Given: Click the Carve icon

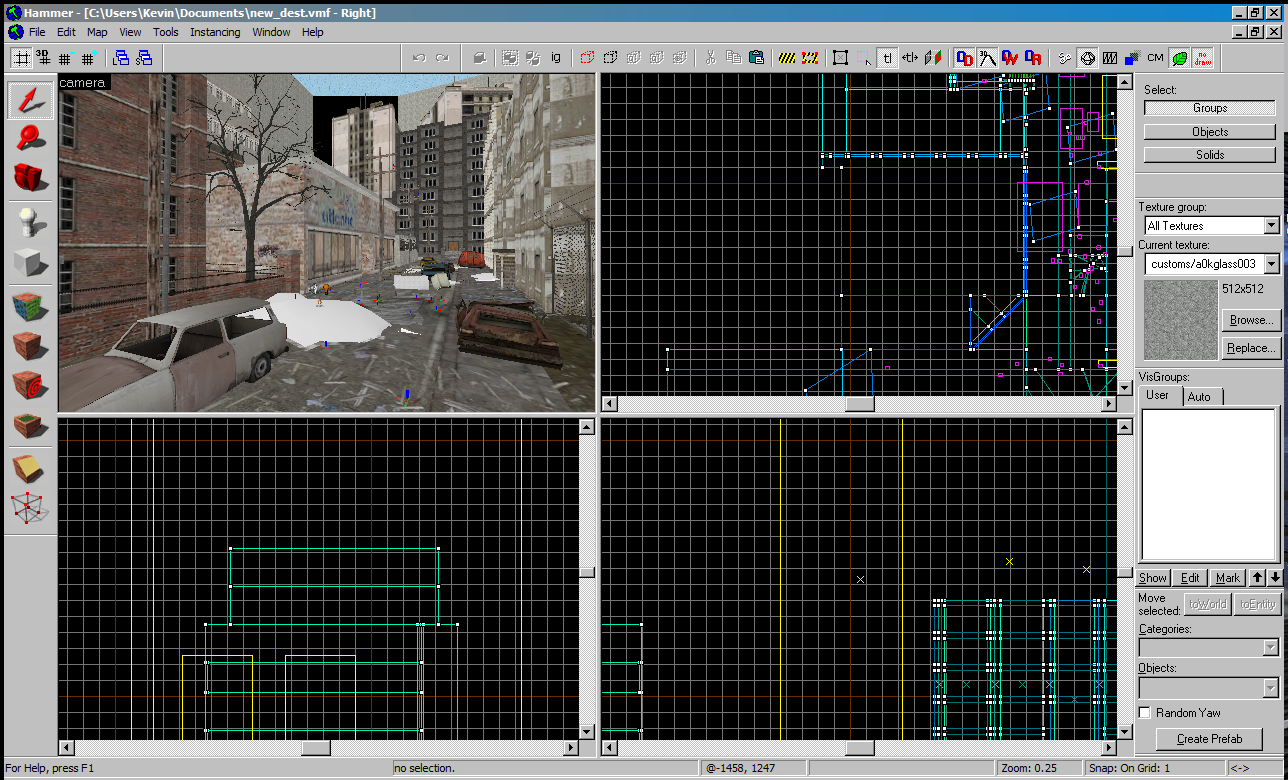Looking at the screenshot, I should point(479,58).
